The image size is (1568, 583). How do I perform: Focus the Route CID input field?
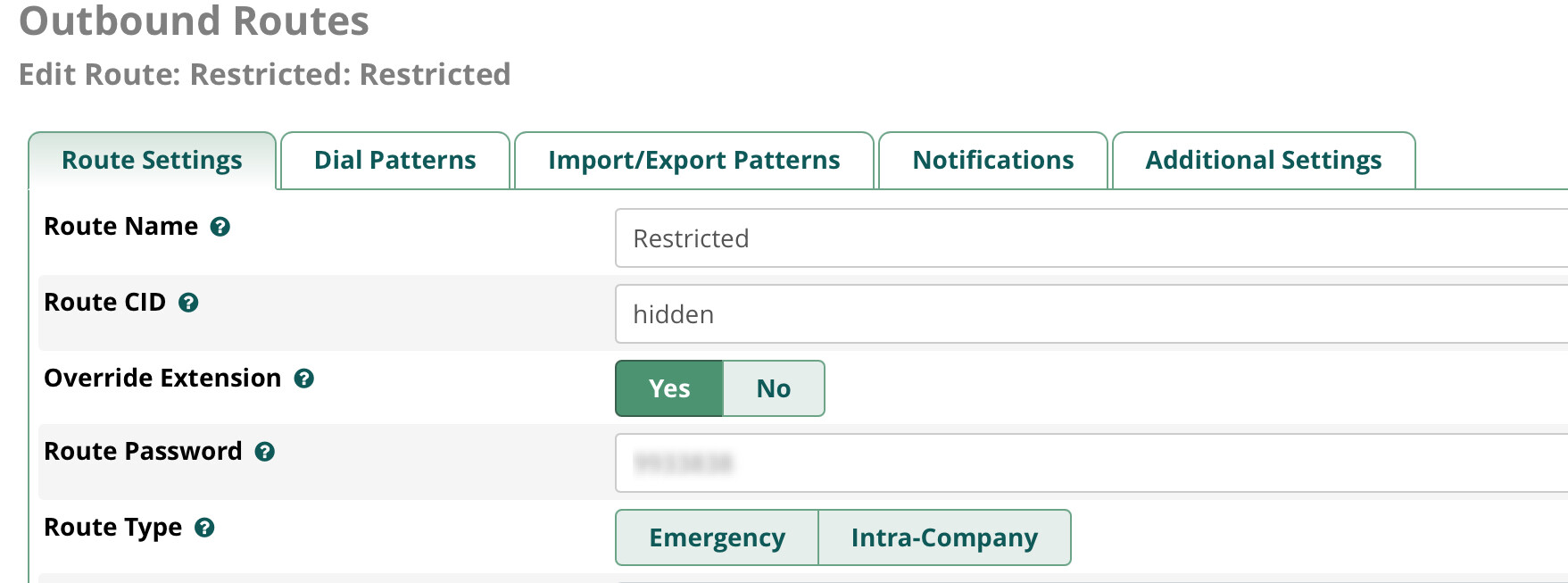pyautogui.click(x=1091, y=314)
